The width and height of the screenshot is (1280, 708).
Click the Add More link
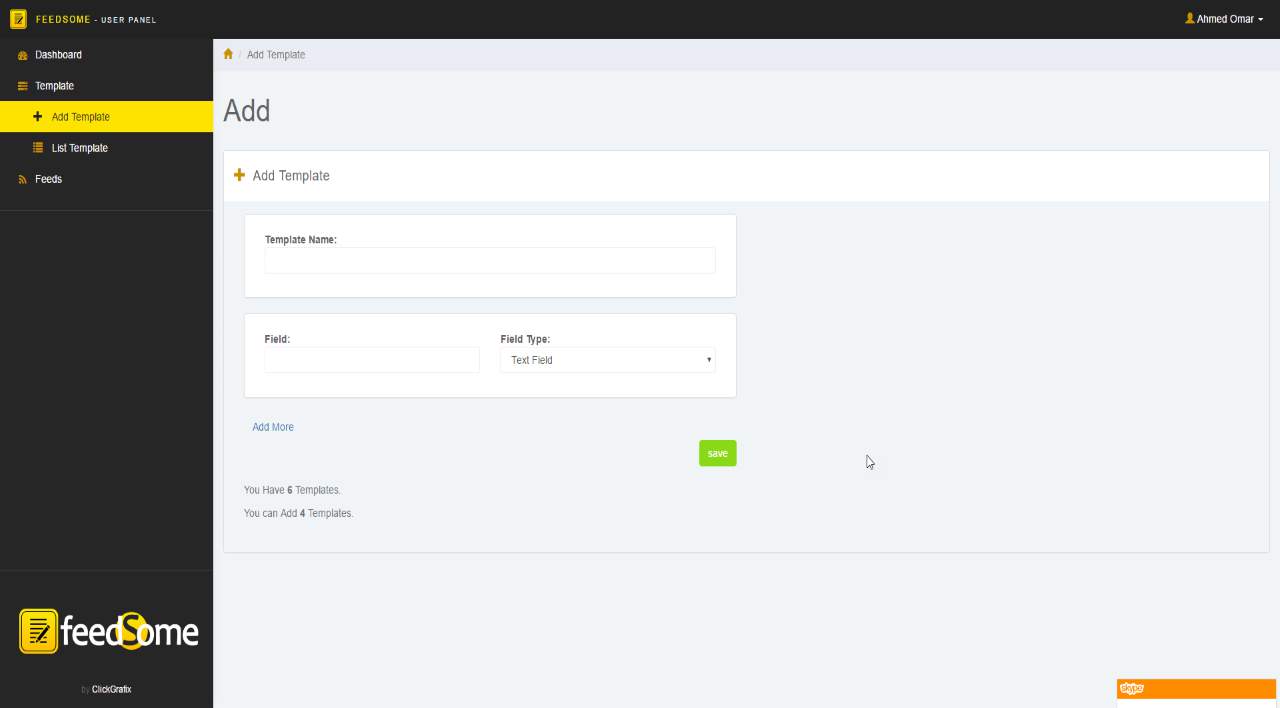(x=273, y=427)
